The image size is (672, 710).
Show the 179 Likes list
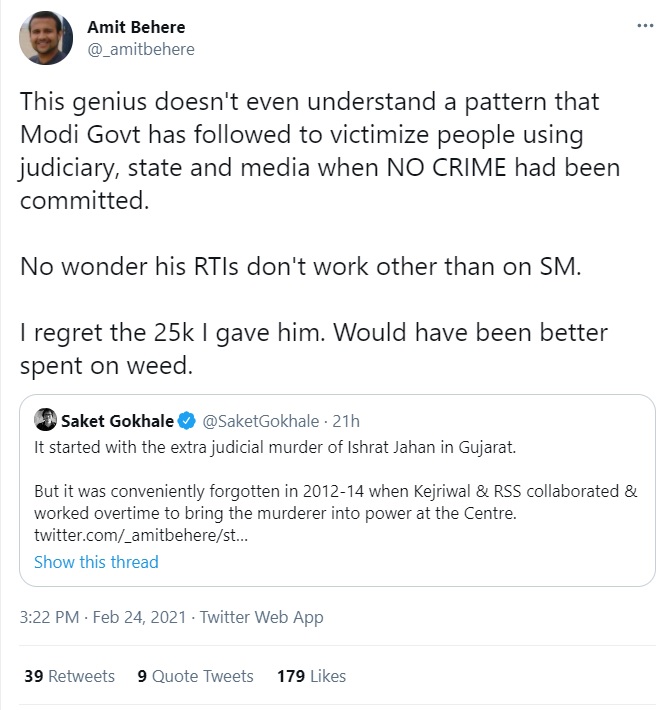click(311, 676)
